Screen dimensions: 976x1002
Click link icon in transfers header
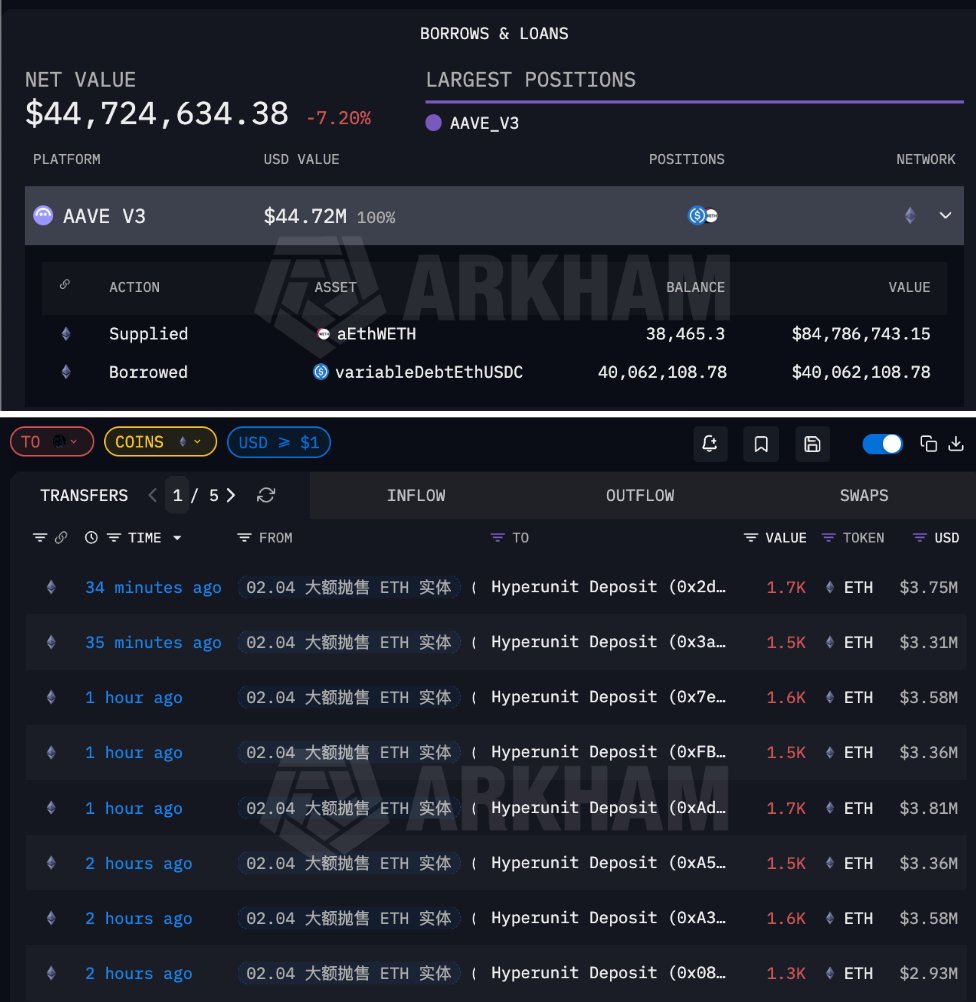click(x=61, y=537)
